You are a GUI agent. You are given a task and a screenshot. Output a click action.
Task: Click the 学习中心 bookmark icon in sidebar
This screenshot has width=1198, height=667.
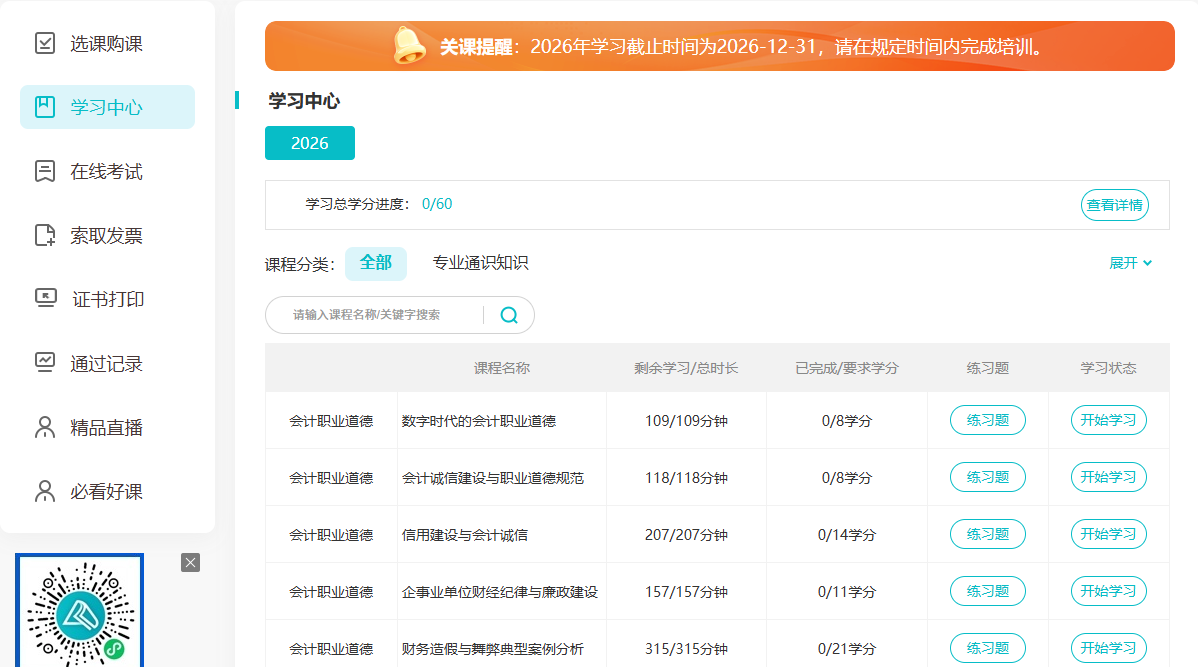coord(45,107)
